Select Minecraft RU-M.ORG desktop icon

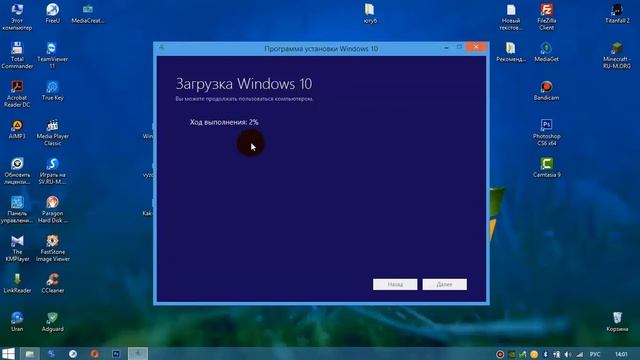tap(617, 55)
